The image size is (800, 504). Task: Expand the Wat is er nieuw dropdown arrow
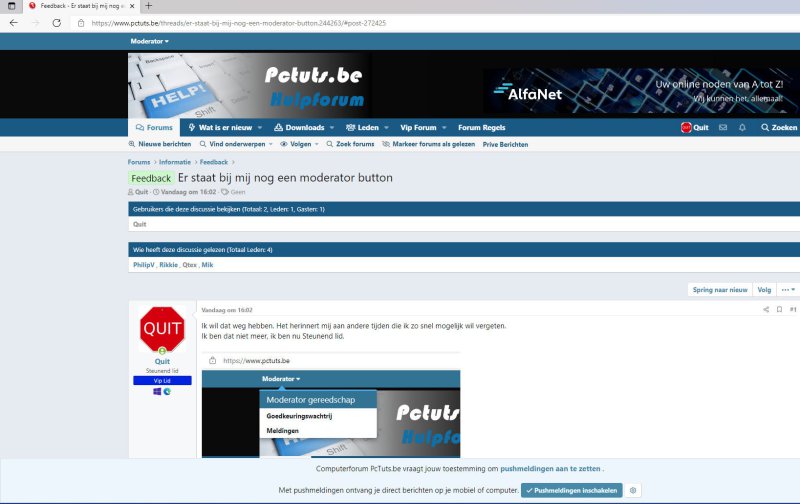(x=260, y=128)
